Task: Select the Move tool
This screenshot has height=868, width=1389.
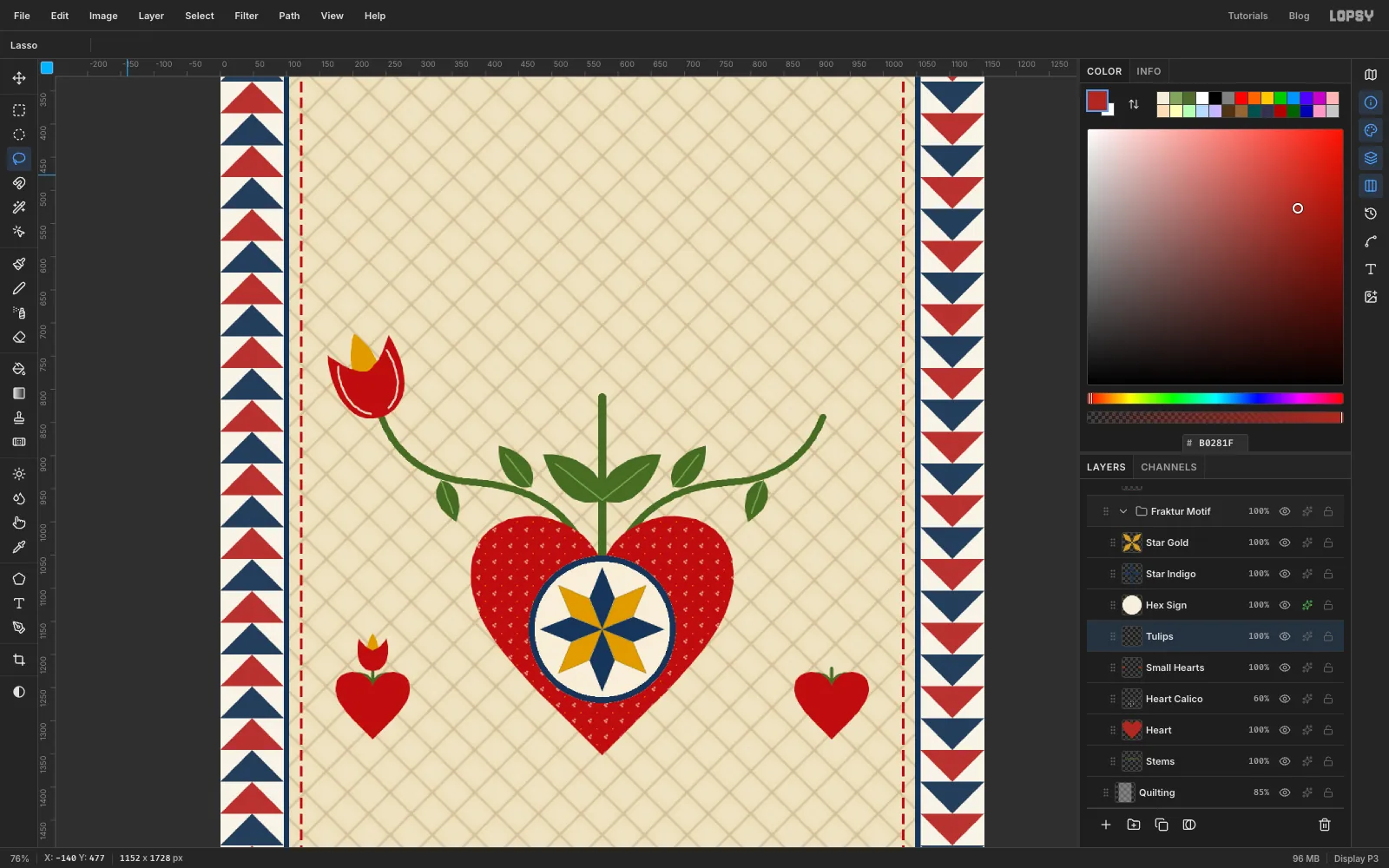Action: point(19,78)
